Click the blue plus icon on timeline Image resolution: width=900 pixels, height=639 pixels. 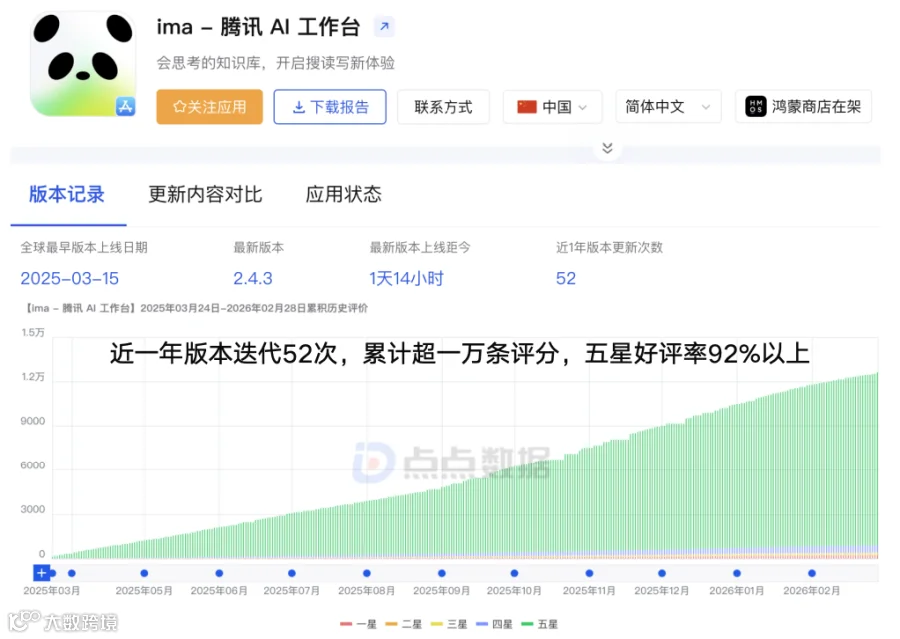(41, 572)
